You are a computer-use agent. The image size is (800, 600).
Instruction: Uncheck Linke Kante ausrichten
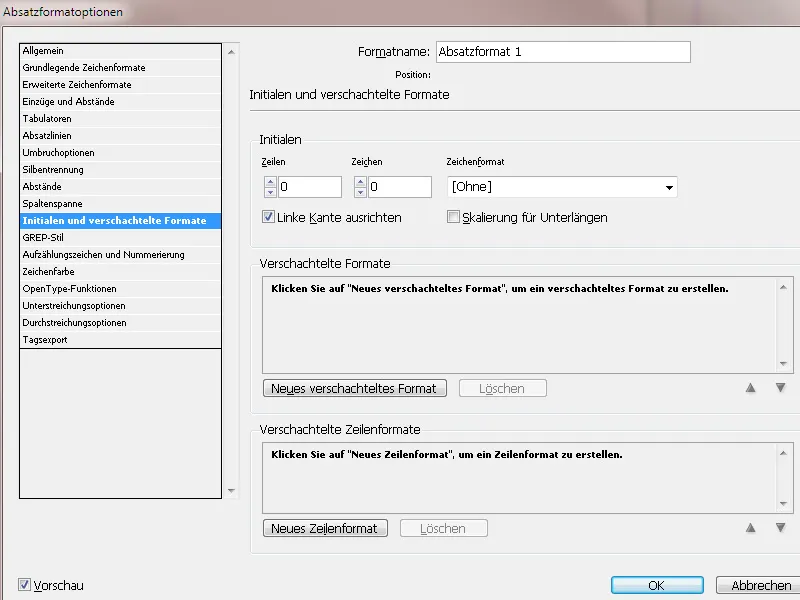pyautogui.click(x=267, y=217)
